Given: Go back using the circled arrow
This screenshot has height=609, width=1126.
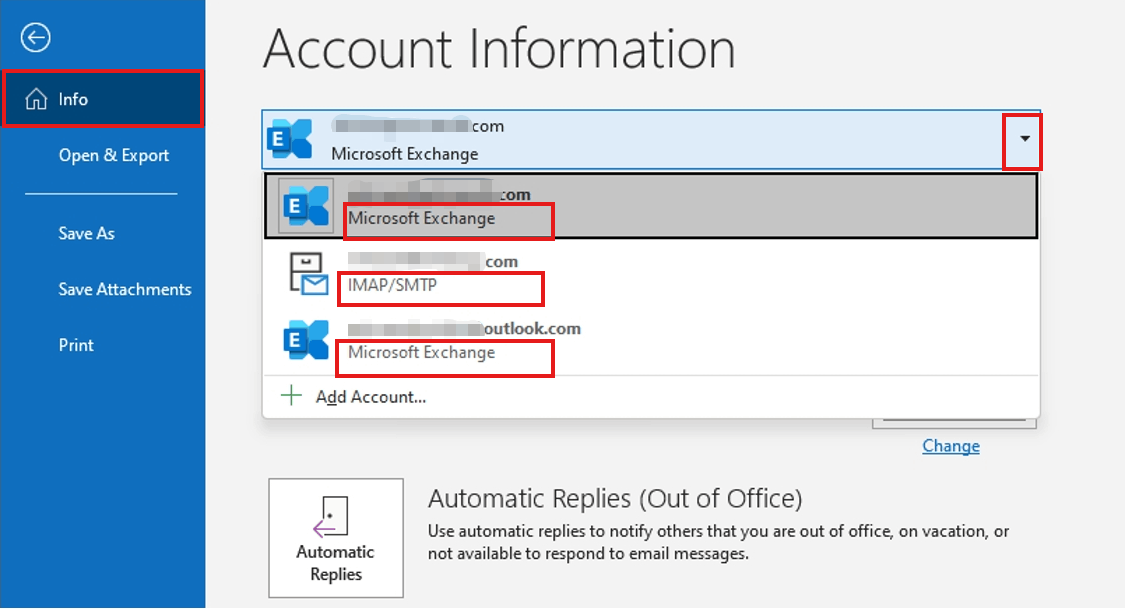Looking at the screenshot, I should point(35,38).
